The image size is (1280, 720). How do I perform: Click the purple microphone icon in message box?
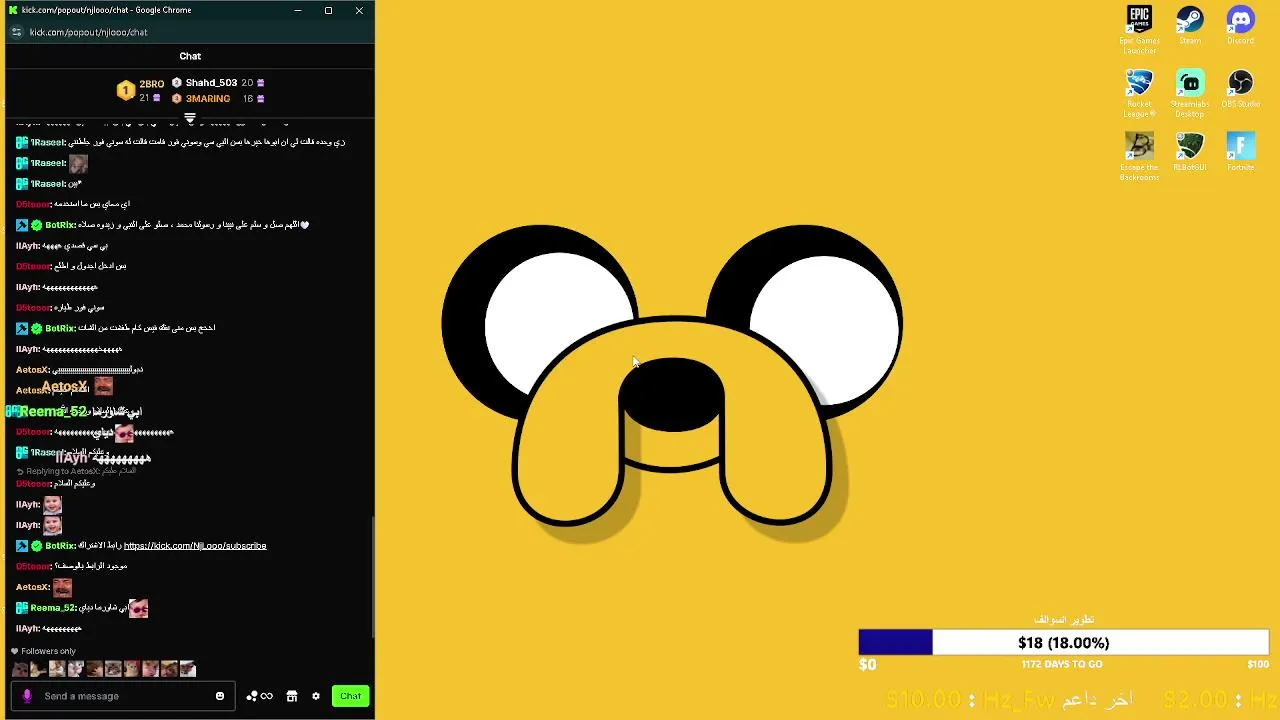click(27, 696)
